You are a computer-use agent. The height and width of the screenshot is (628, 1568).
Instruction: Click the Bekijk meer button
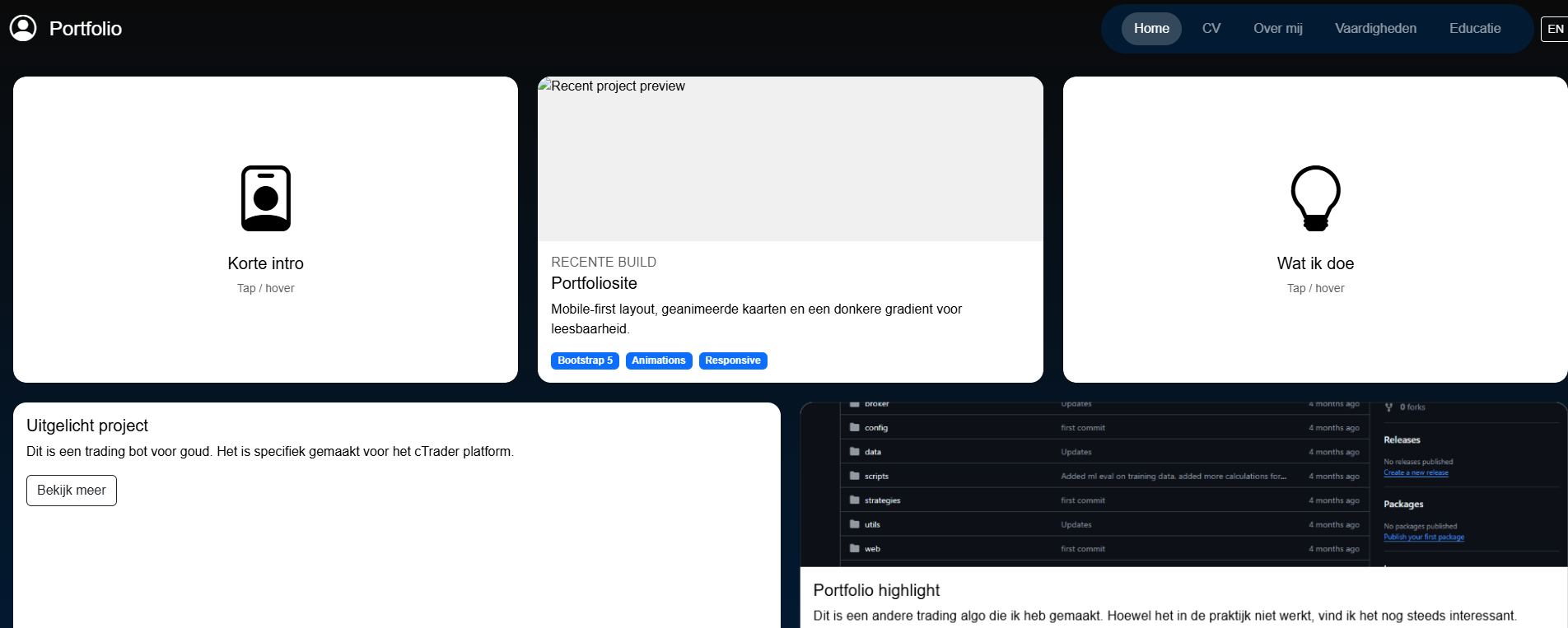72,491
